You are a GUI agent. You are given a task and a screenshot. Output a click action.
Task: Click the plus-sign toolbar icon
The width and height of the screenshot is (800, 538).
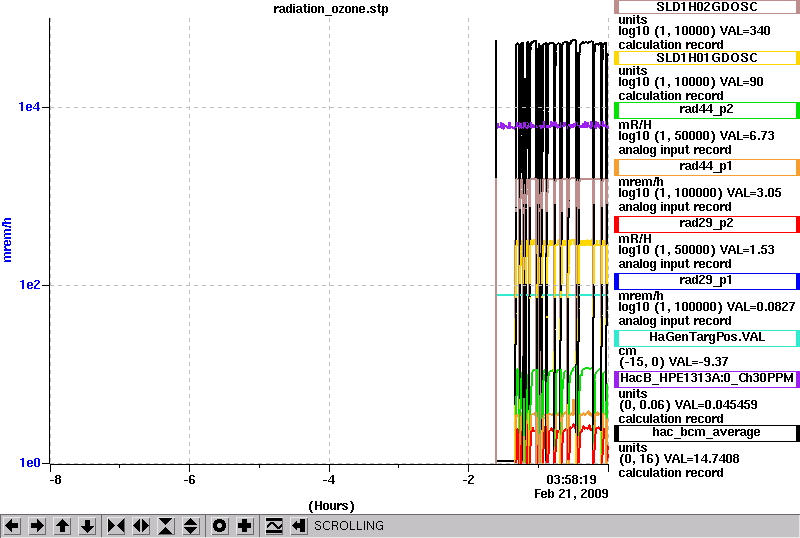click(x=245, y=526)
